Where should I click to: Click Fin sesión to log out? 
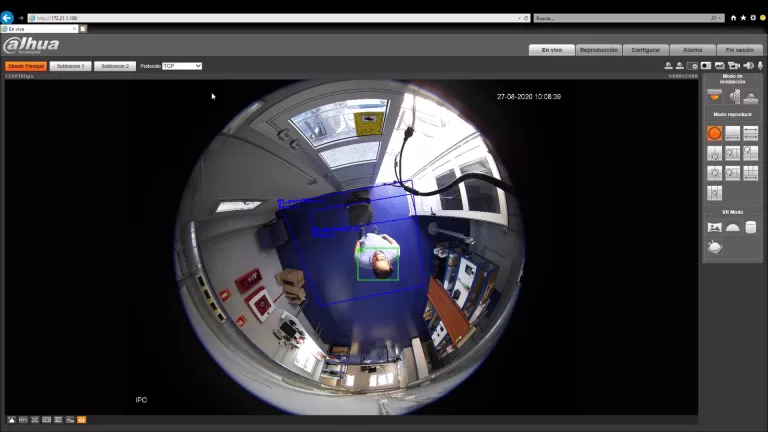tap(740, 50)
